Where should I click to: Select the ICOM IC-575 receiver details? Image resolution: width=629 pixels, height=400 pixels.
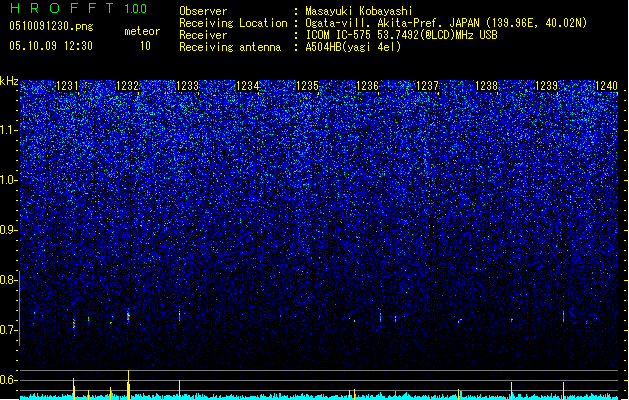[x=401, y=35]
